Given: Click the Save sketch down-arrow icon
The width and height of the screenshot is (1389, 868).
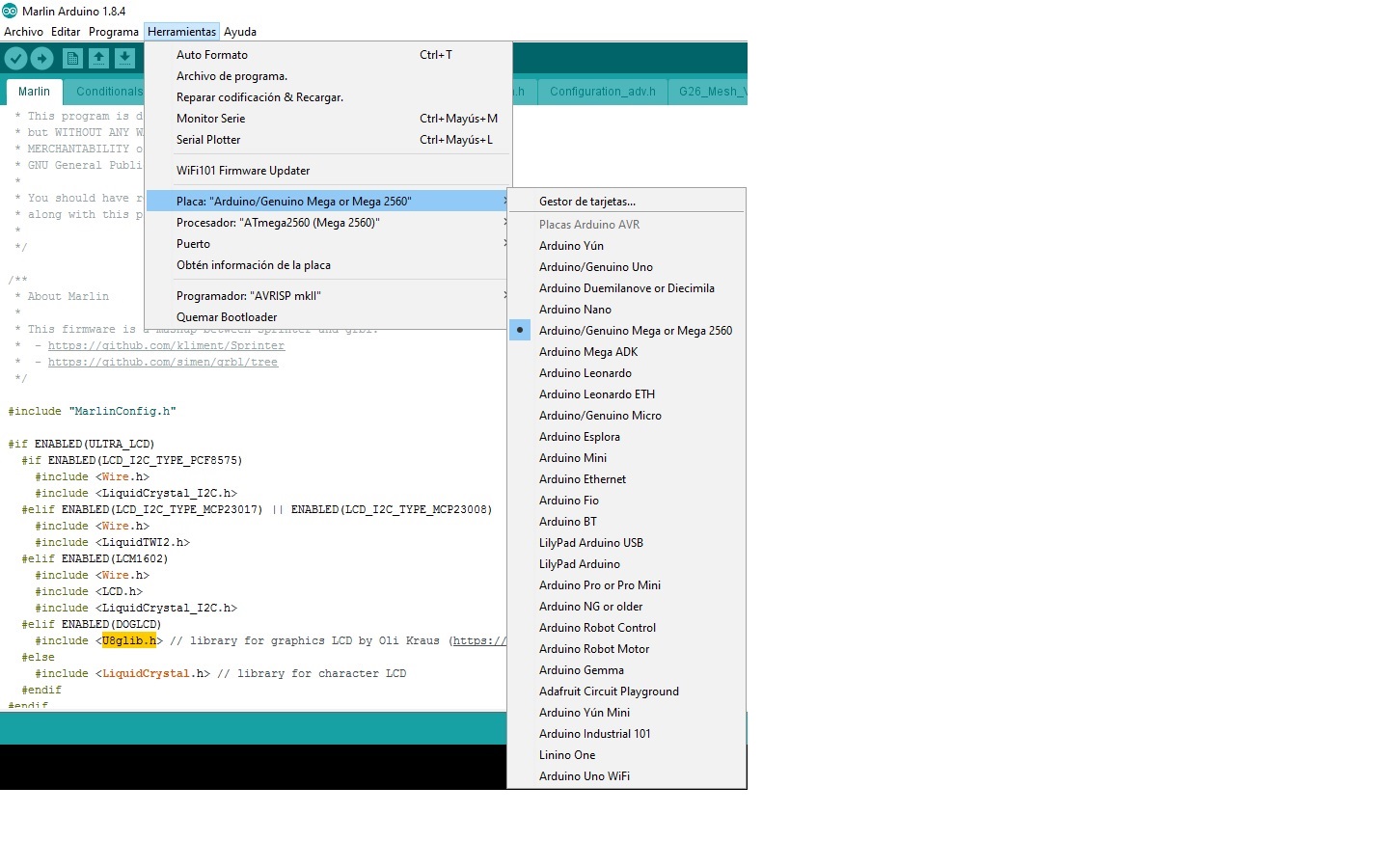Looking at the screenshot, I should tap(124, 59).
